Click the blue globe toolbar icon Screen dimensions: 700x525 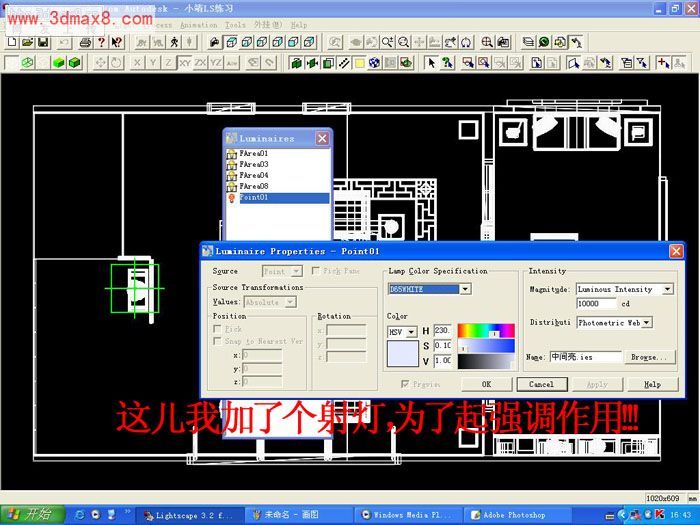point(375,63)
